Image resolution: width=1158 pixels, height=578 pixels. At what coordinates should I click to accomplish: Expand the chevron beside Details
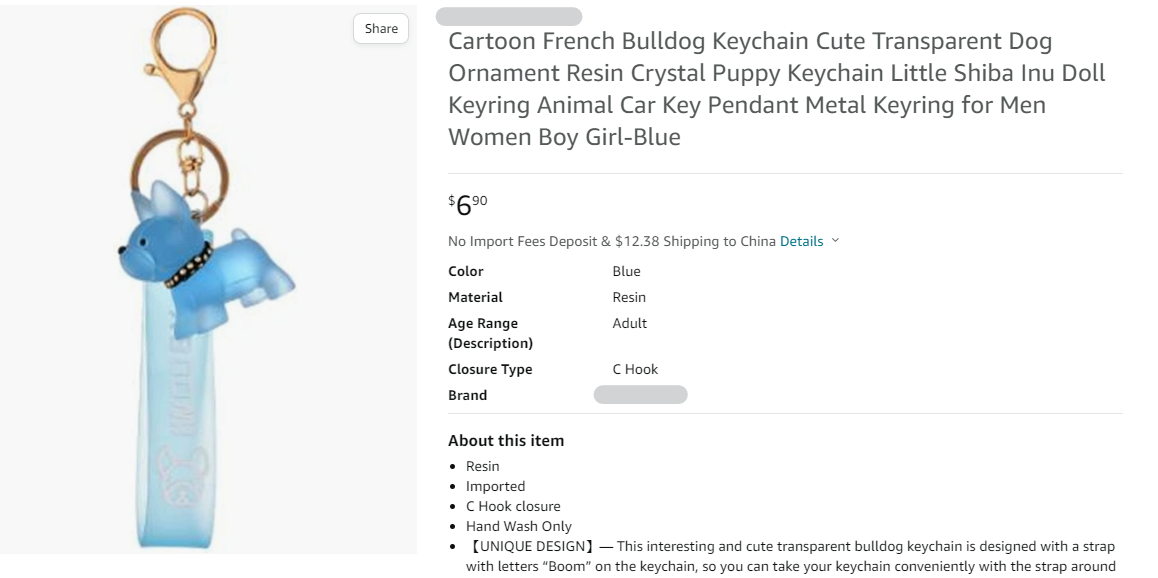[836, 241]
